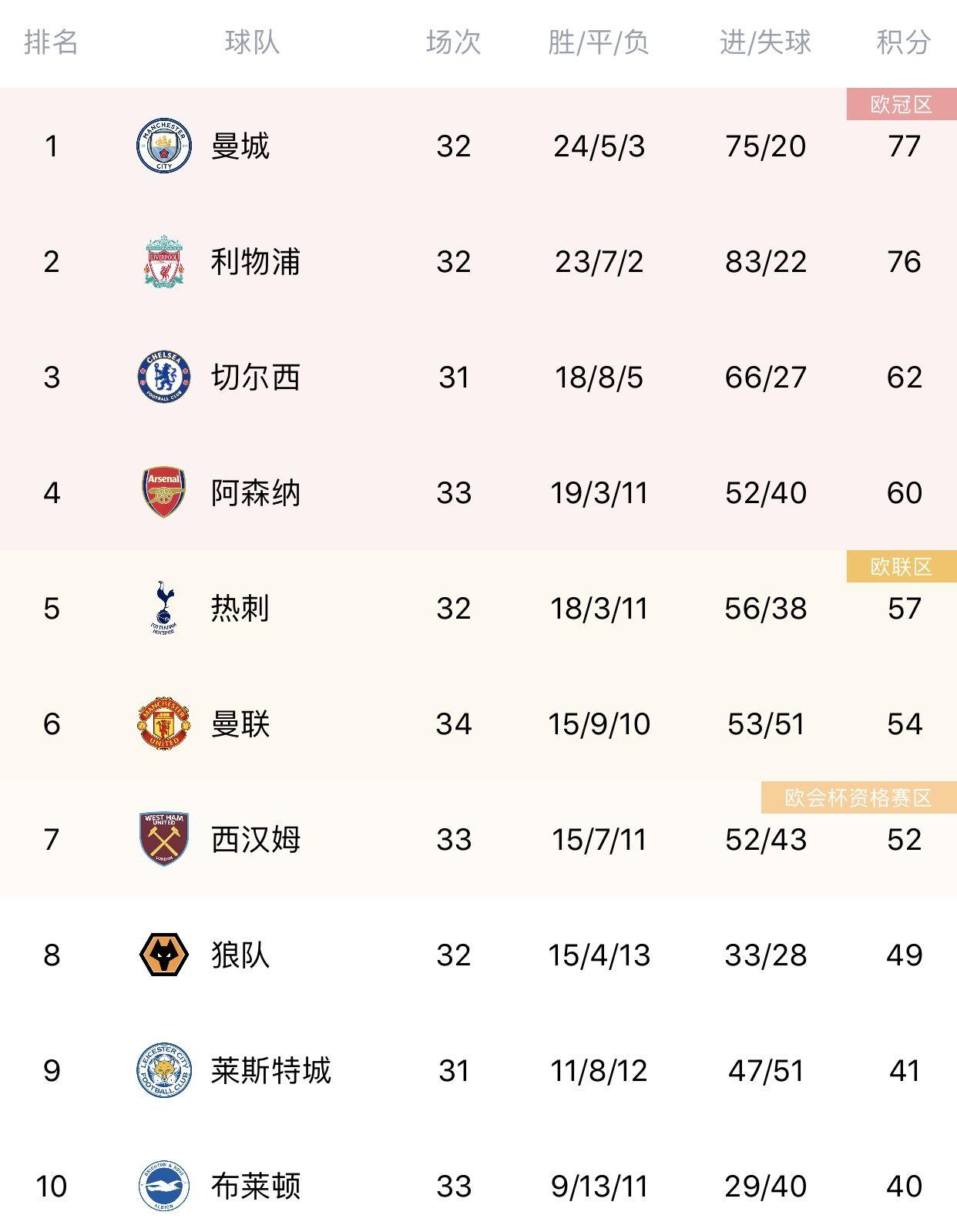Click the Tottenham cockerel logo

163,608
